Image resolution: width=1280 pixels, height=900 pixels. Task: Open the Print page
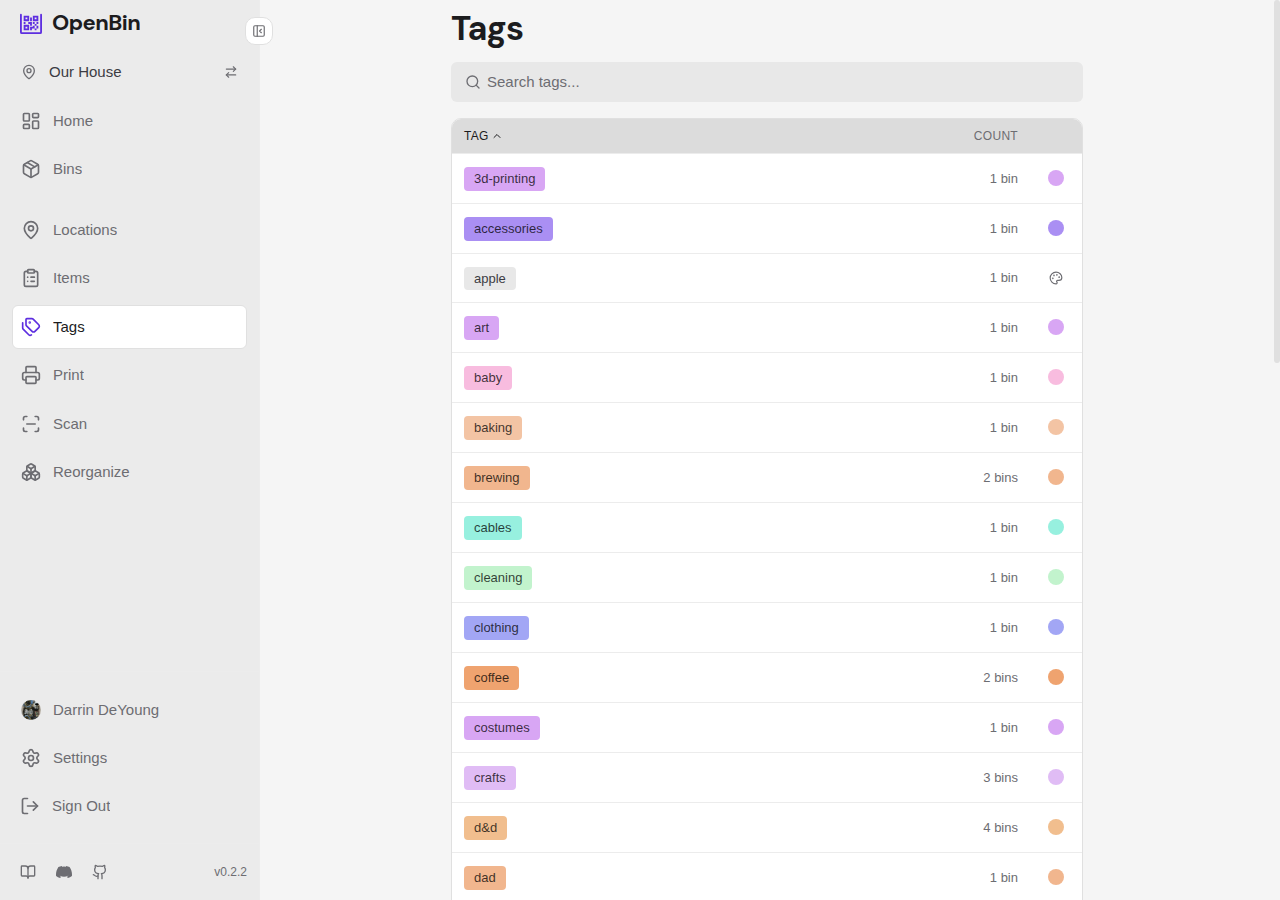pyautogui.click(x=68, y=375)
